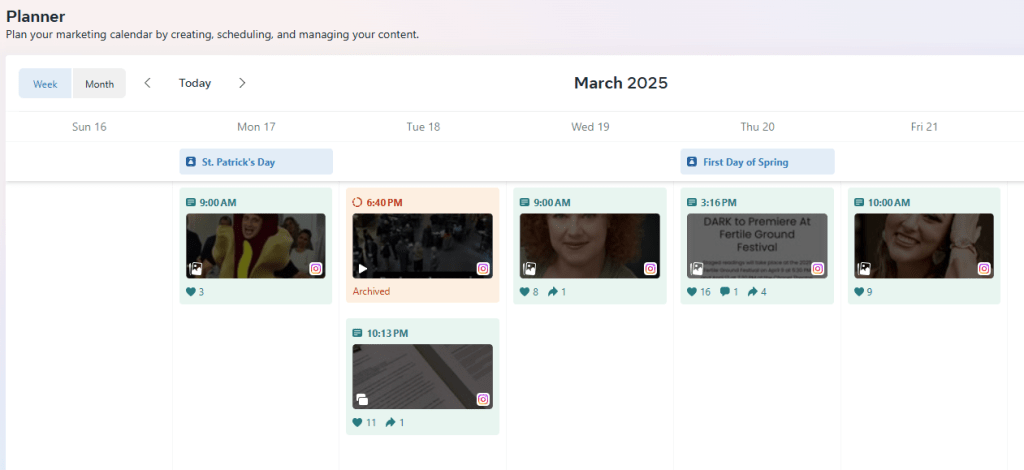Click the 3:16 PM time label
Viewport: 1024px width, 470px height.
(719, 202)
